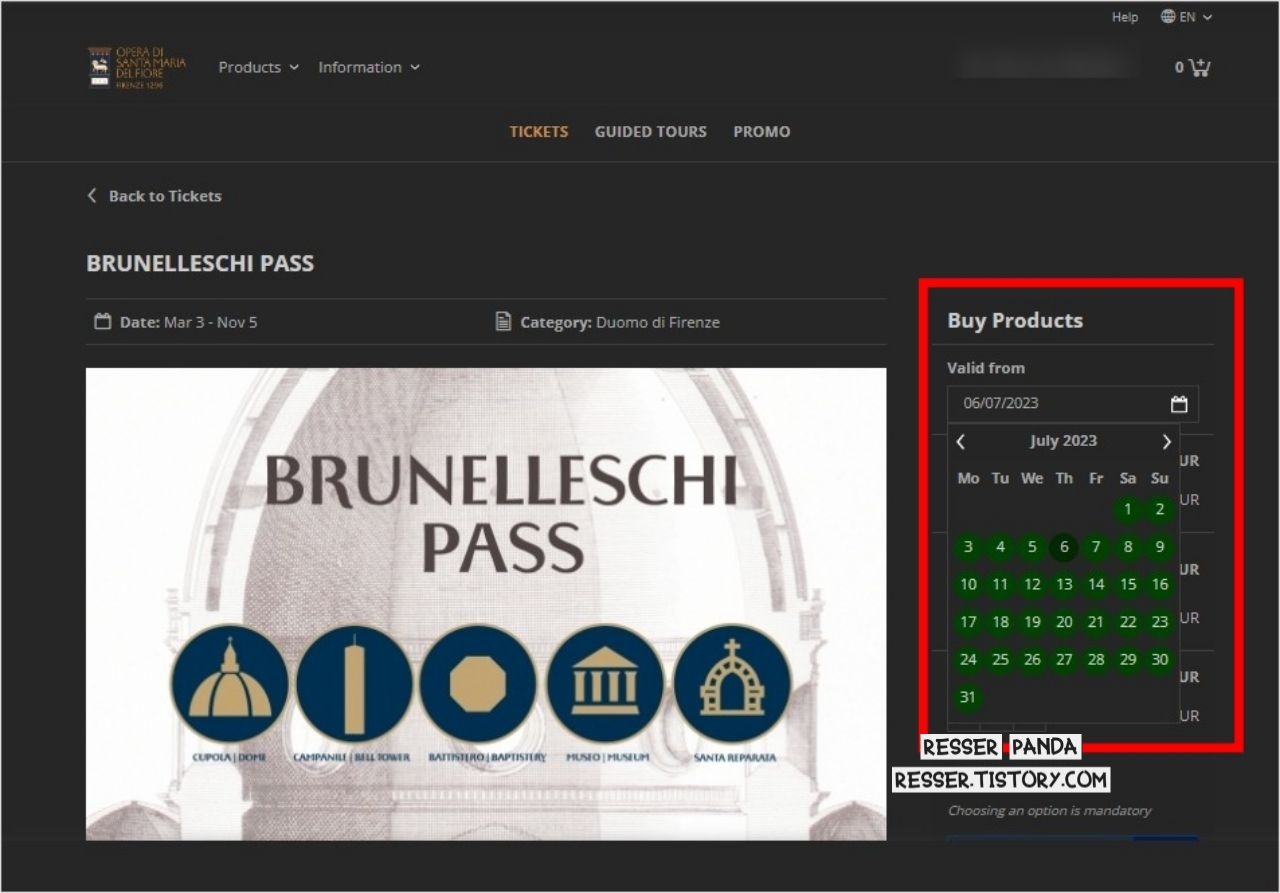Select Saturday July 8
The image size is (1280, 893).
tap(1128, 547)
